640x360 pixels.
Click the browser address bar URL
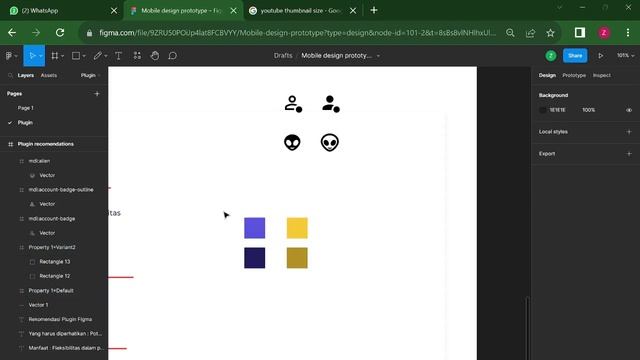pos(298,33)
